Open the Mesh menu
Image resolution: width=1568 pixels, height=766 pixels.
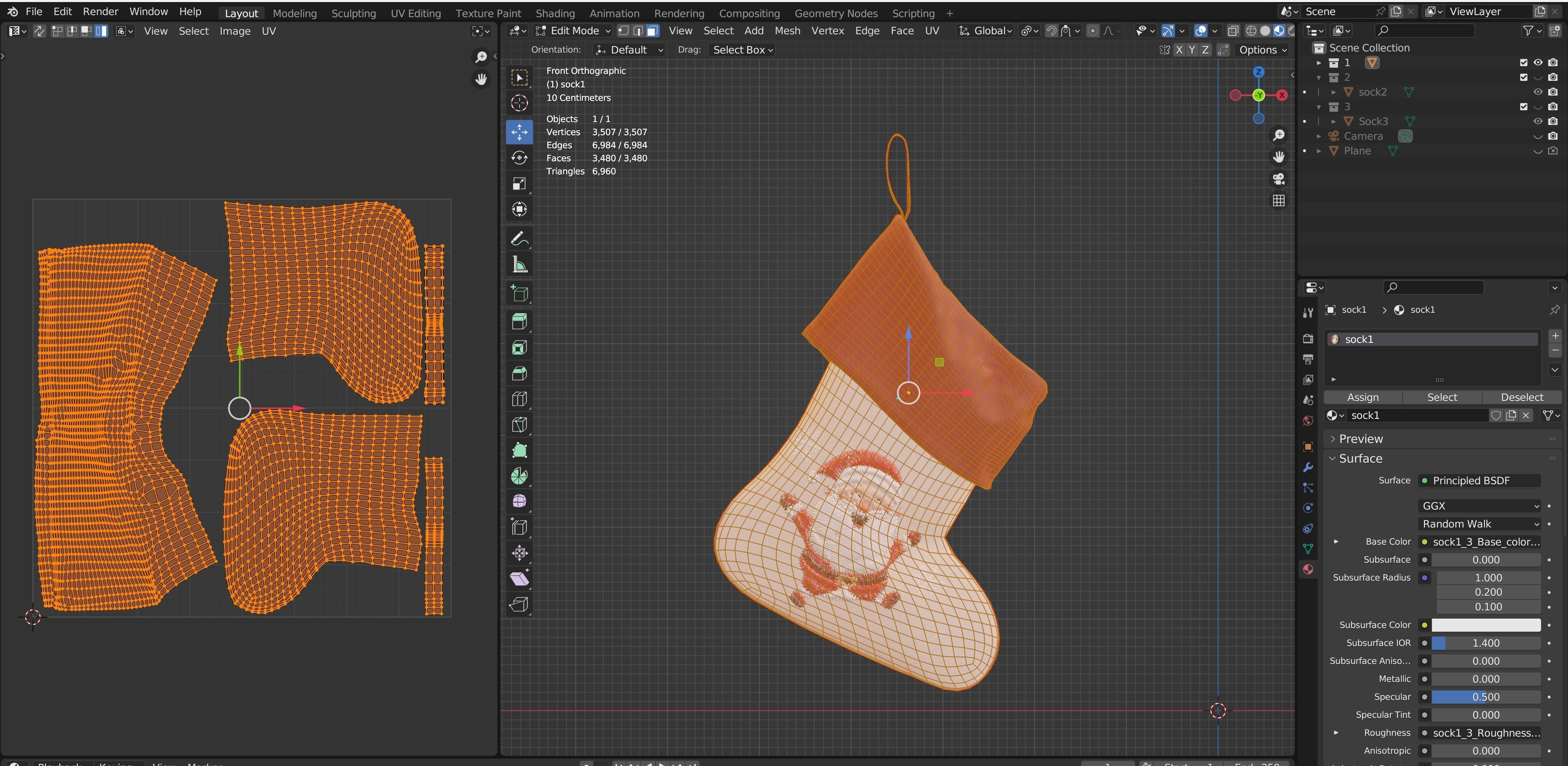(x=787, y=31)
